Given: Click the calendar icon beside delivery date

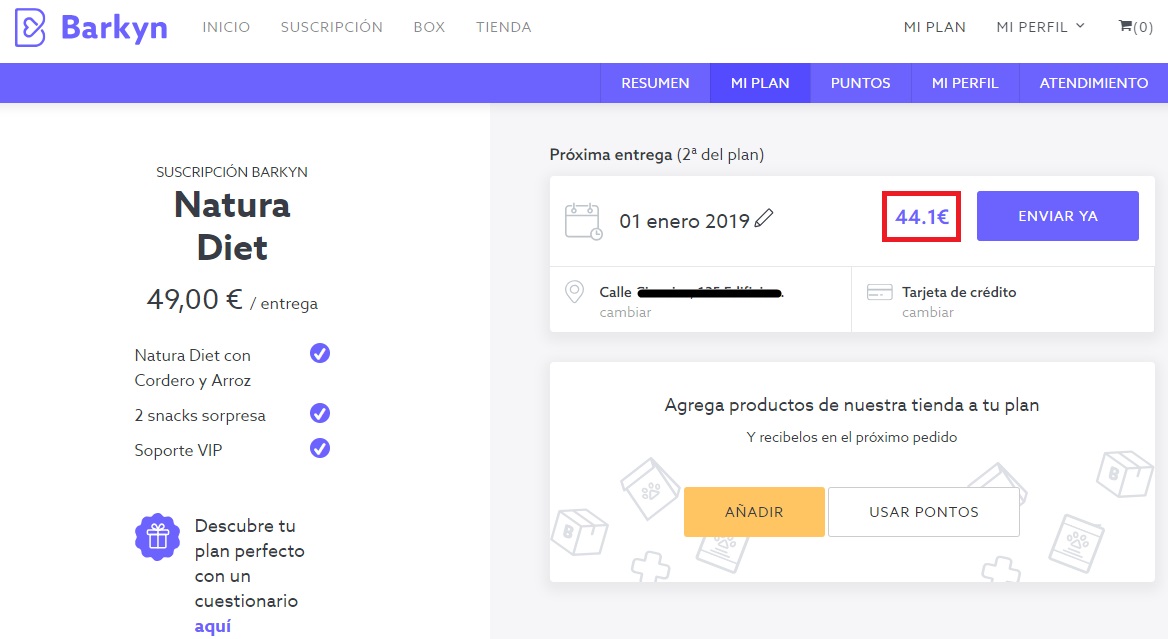Looking at the screenshot, I should 584,221.
